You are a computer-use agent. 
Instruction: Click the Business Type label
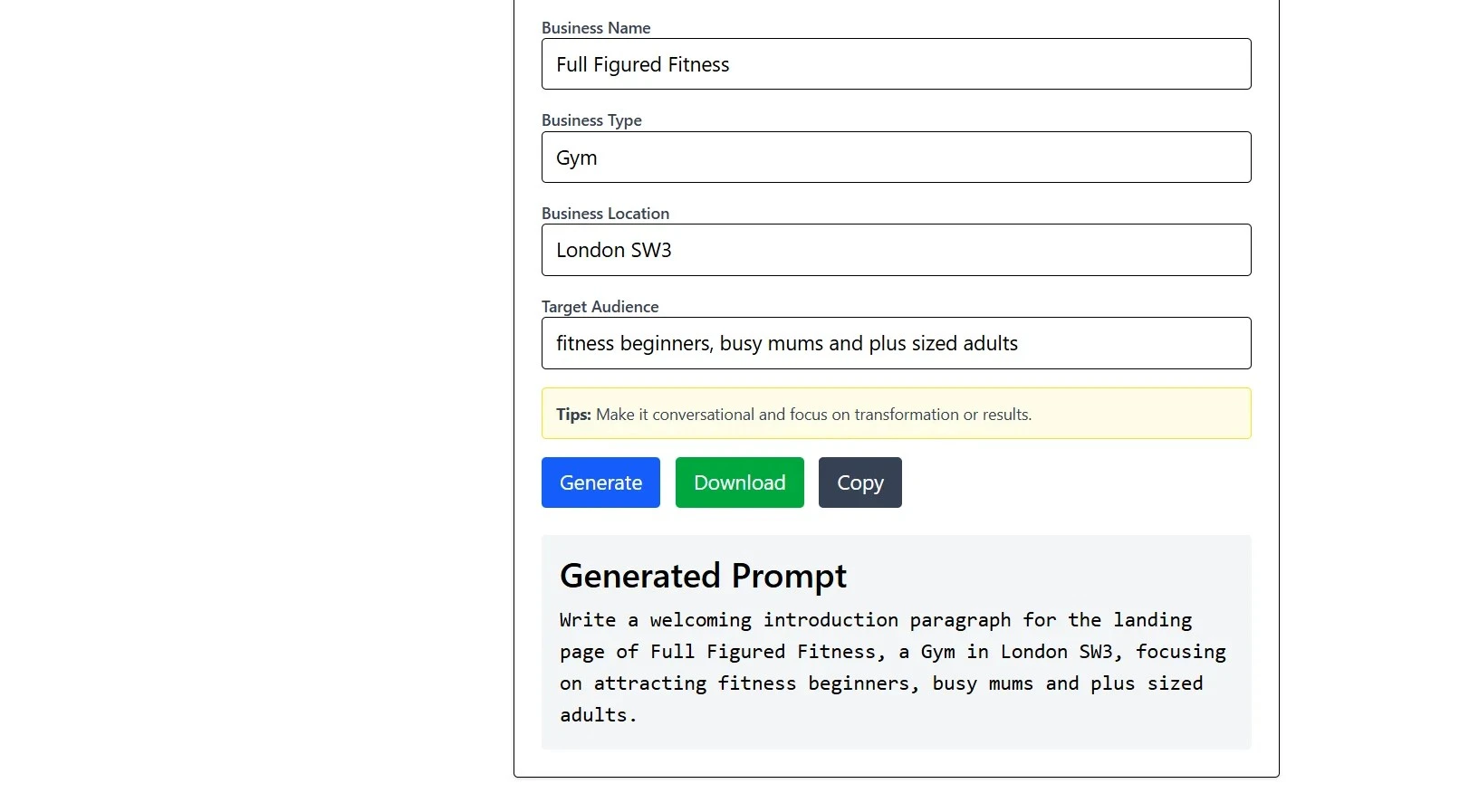point(591,119)
